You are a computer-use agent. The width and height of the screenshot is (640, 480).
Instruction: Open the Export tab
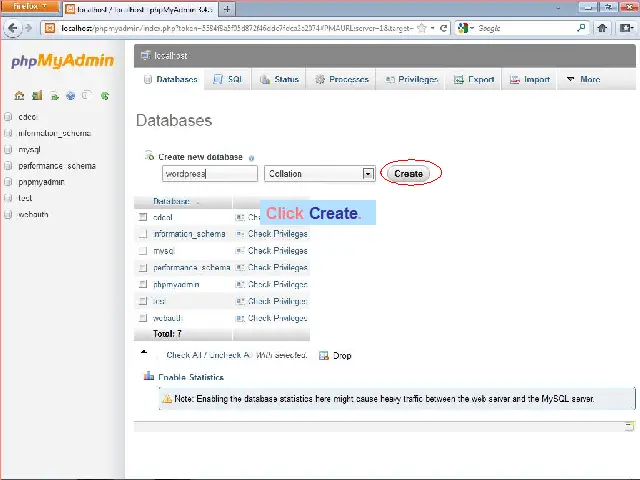[474, 79]
